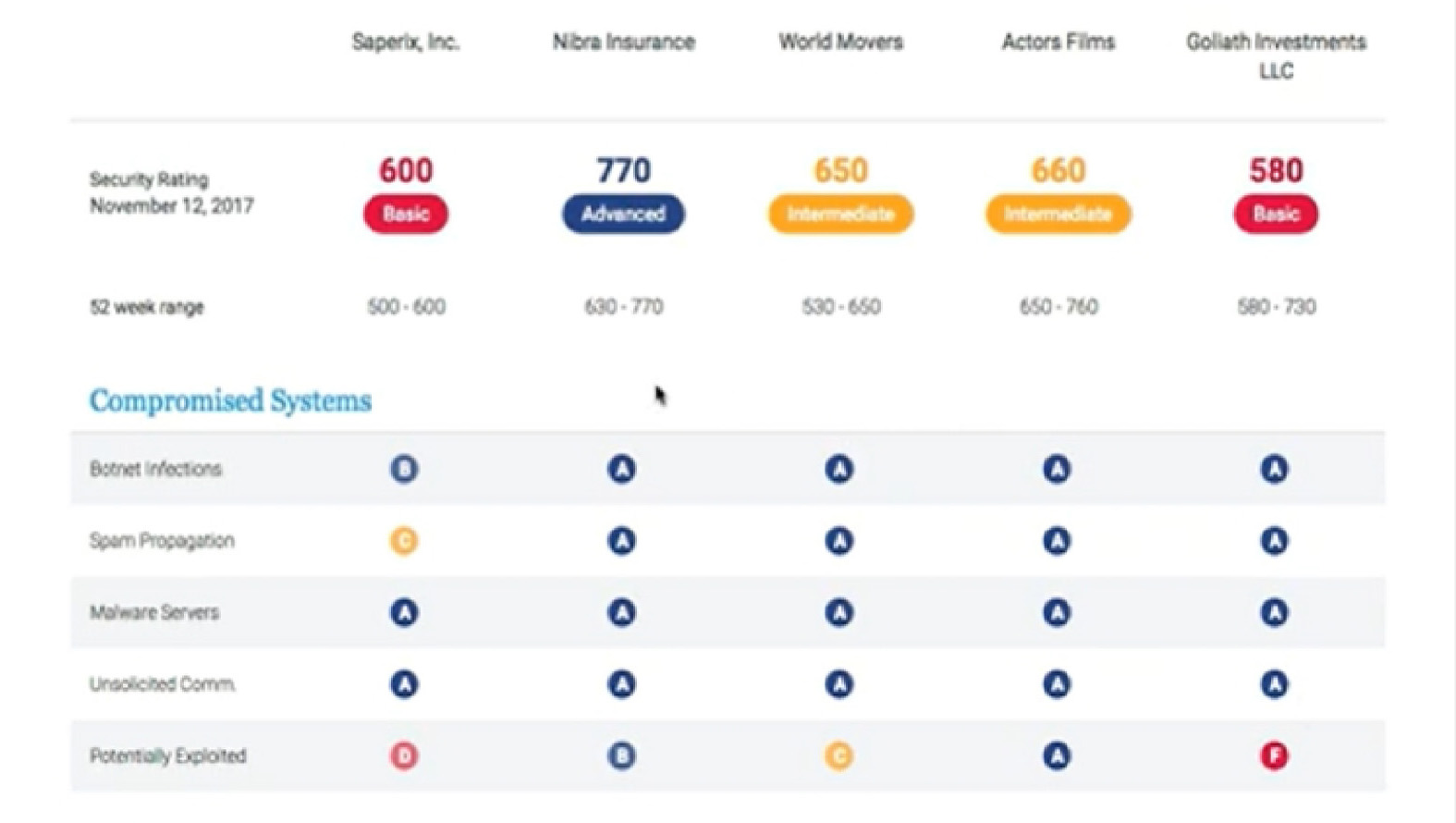The image size is (1456, 823).
Task: Click Goliath Potentially Exploited F grade icon
Action: 1275,756
